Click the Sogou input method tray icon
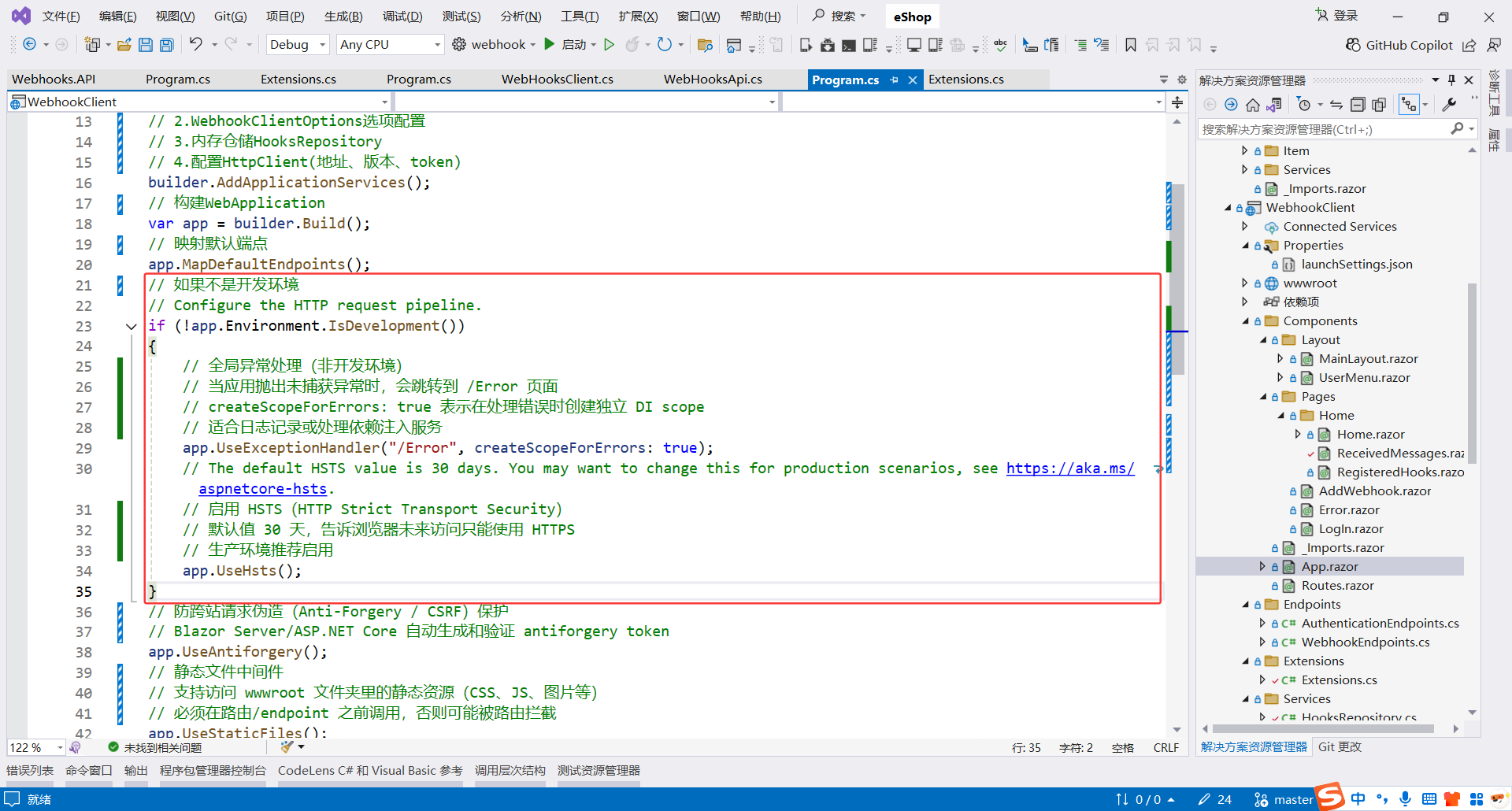 point(1330,797)
